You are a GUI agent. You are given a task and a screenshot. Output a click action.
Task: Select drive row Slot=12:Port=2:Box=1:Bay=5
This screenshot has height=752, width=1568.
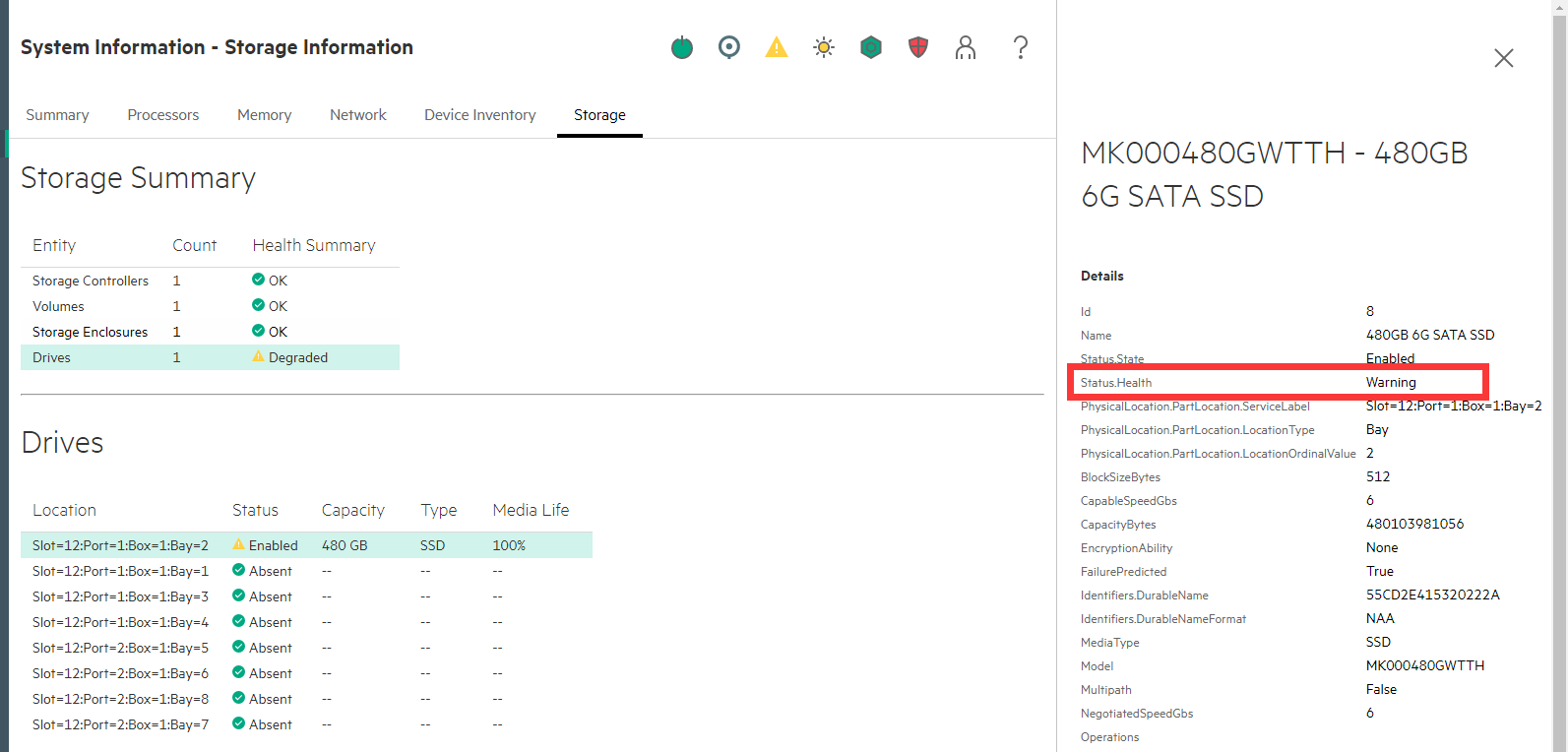tap(306, 648)
